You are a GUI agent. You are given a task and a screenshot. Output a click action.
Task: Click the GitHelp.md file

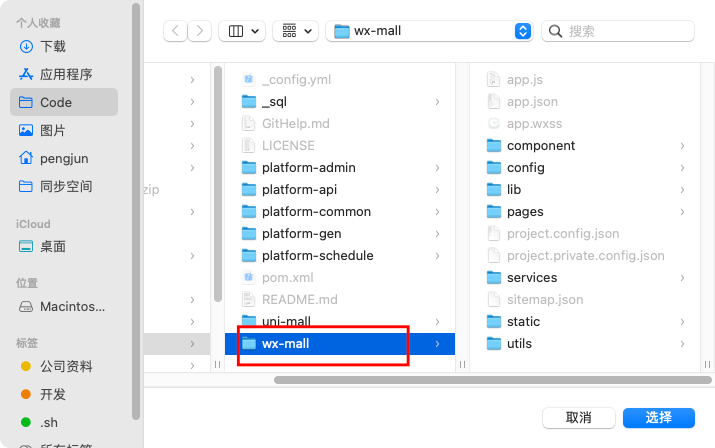click(x=340, y=124)
